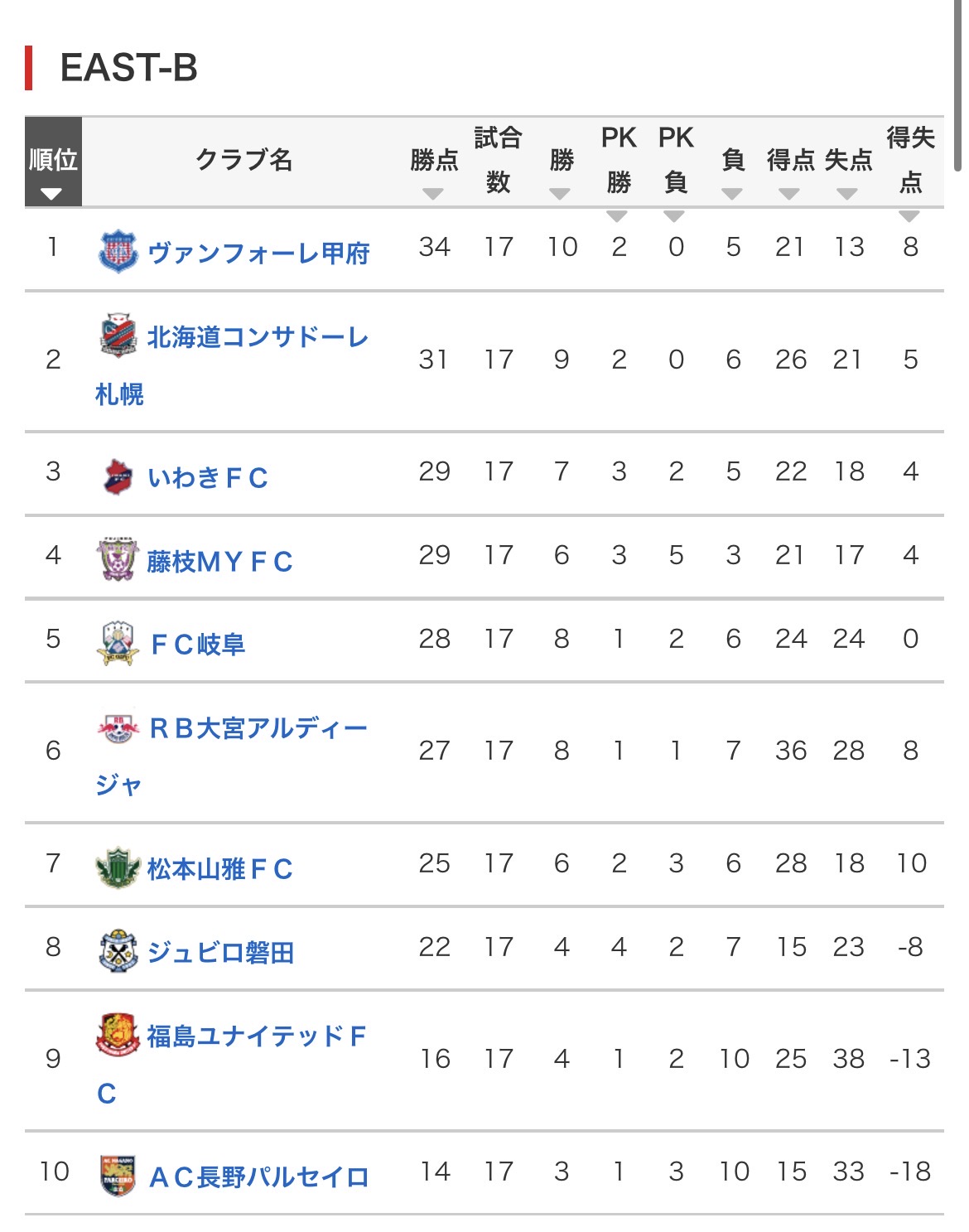Image resolution: width=969 pixels, height=1232 pixels.
Task: Open ジュビロ磐田 club page link
Action: click(x=220, y=952)
